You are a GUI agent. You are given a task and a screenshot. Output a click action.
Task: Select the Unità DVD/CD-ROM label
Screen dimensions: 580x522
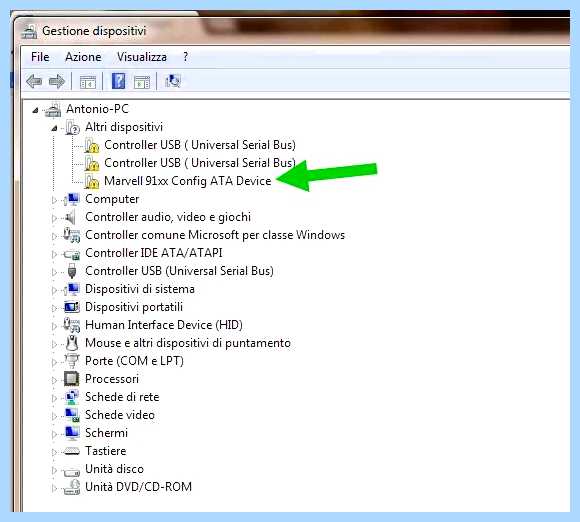point(138,487)
